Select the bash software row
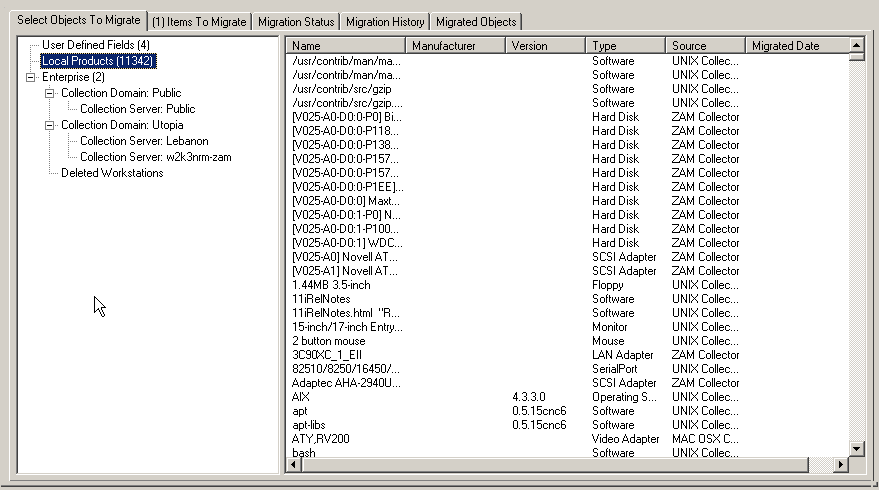879x490 pixels. click(x=567, y=452)
